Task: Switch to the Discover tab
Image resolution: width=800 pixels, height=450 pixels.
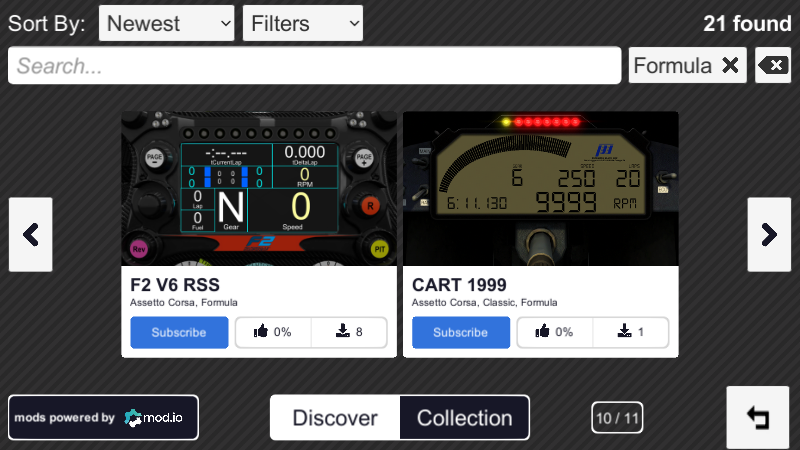Action: [x=335, y=418]
